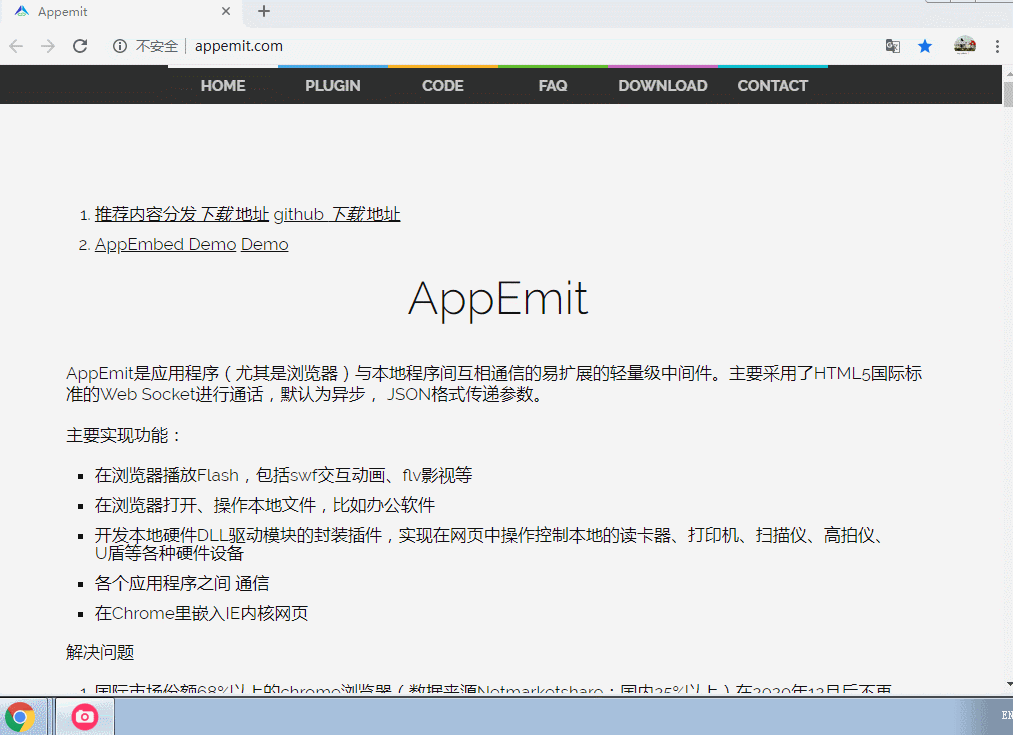The image size is (1013, 735).
Task: Toggle the bookmark star for this page
Action: click(924, 46)
